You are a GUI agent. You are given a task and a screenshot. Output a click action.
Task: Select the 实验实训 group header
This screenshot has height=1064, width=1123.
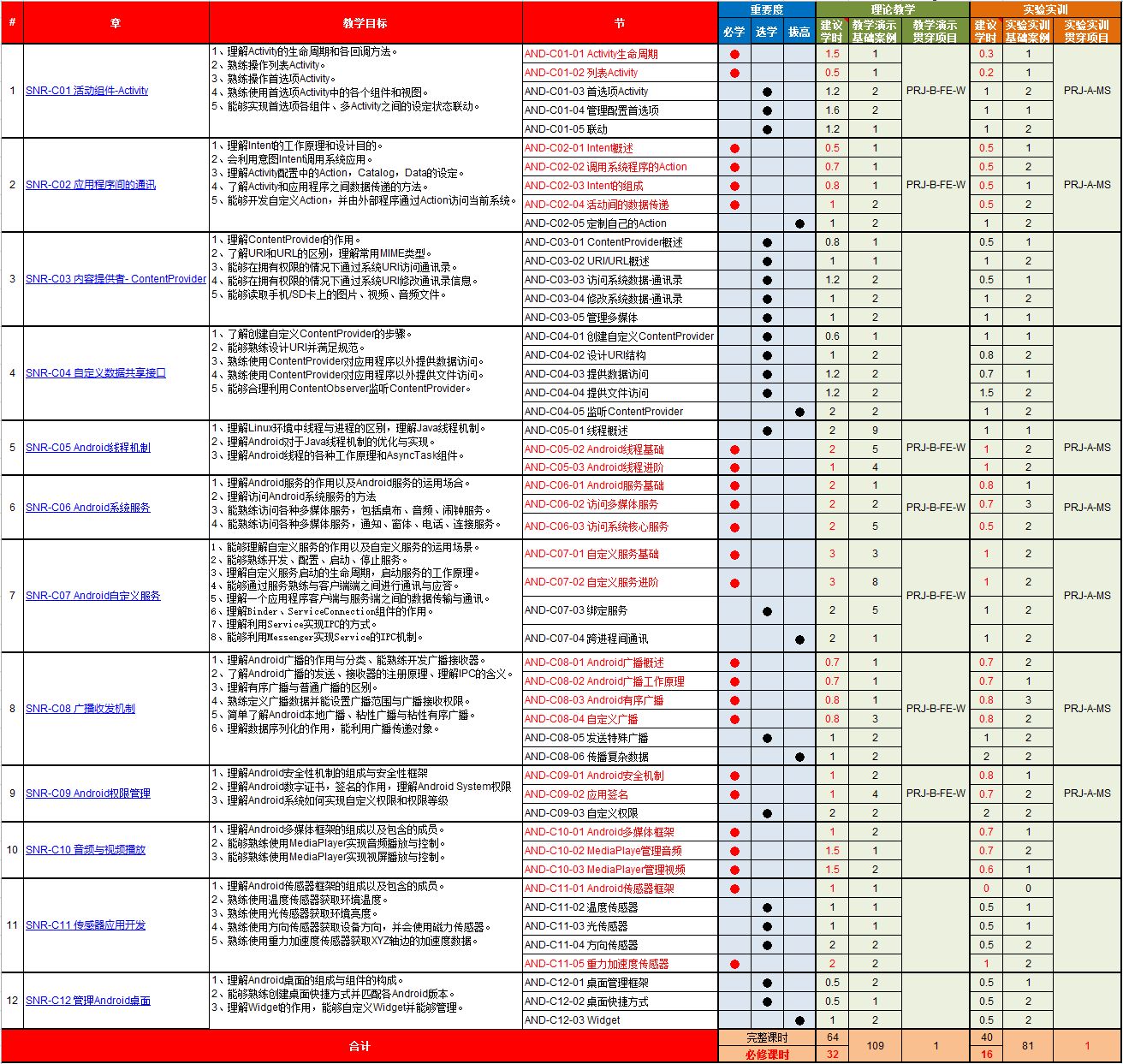1045,9
